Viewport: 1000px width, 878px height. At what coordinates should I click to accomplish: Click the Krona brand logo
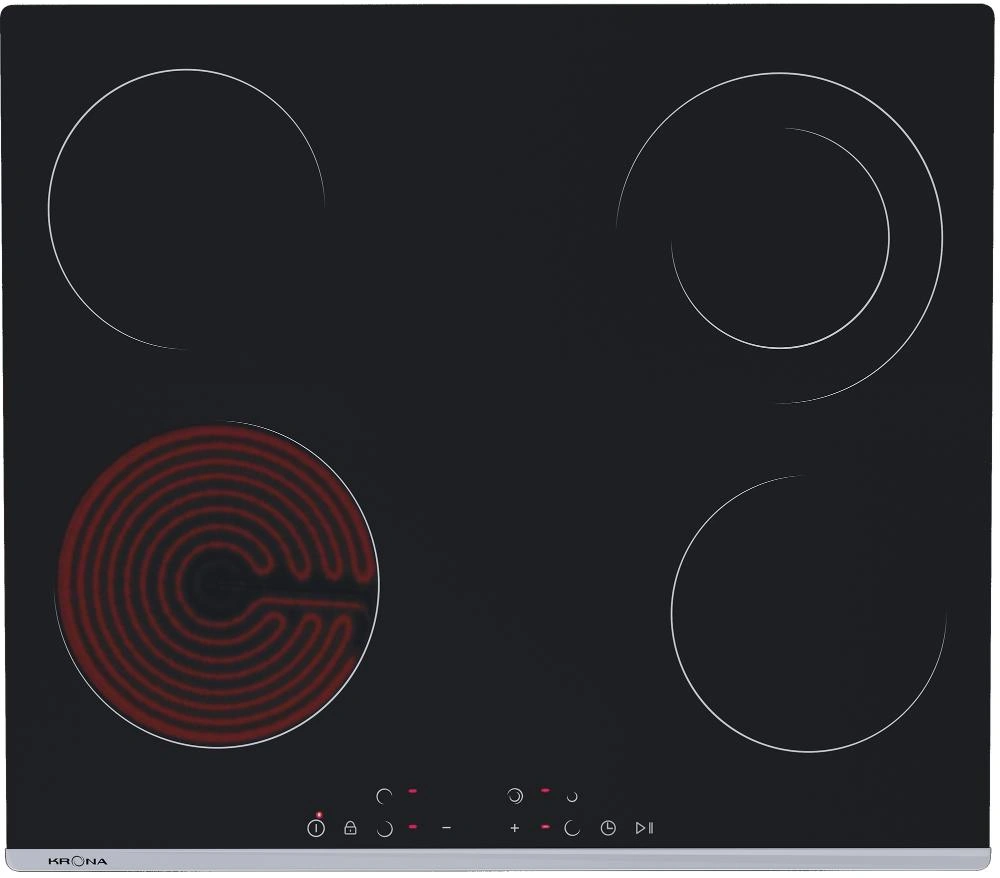pos(77,860)
